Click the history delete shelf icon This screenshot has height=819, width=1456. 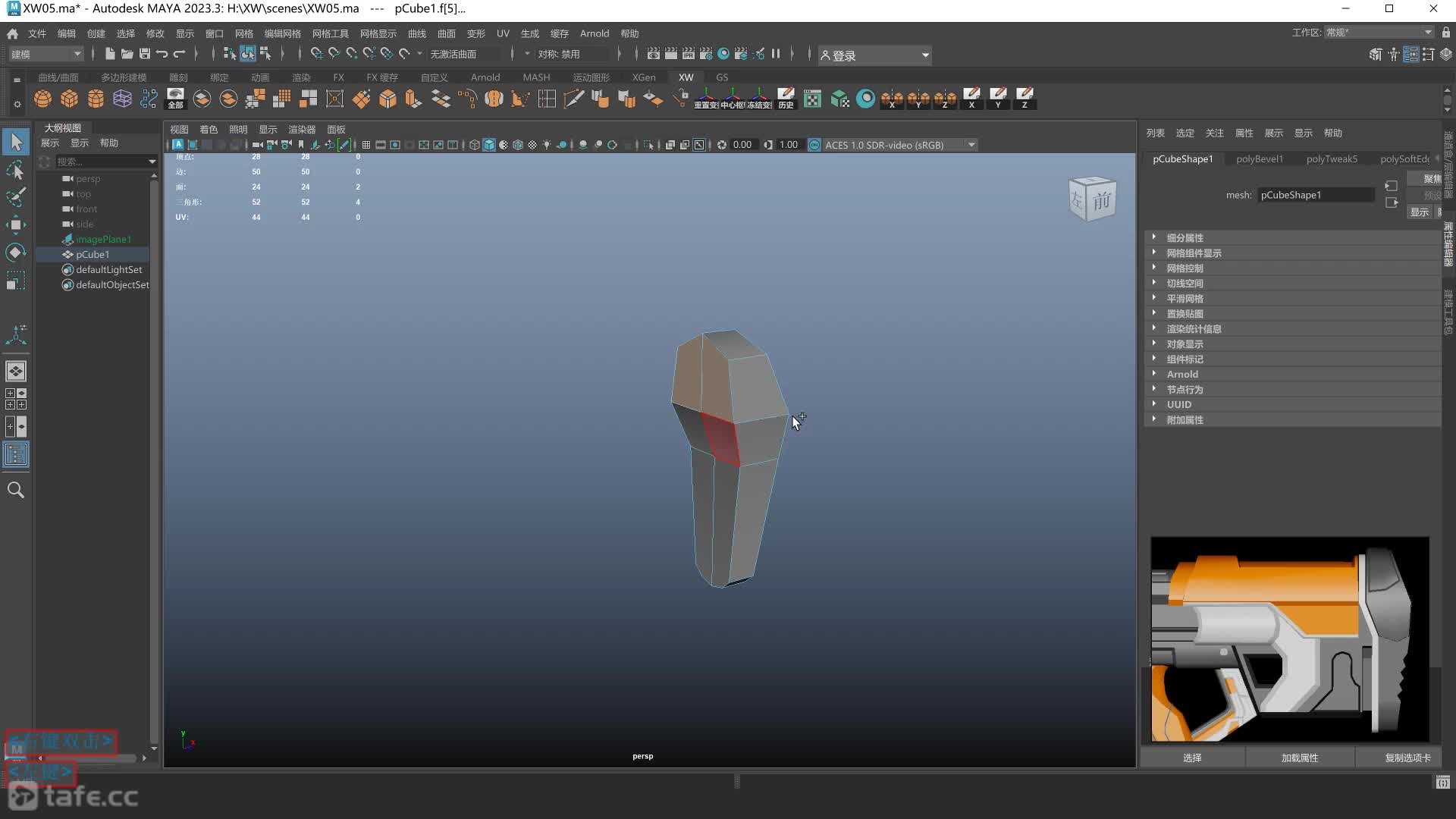[786, 99]
